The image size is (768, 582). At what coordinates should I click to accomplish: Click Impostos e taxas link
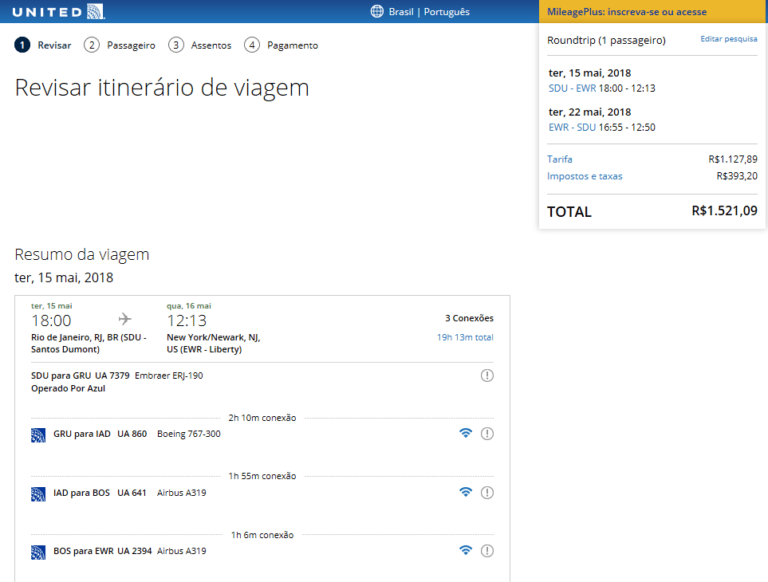(x=584, y=176)
